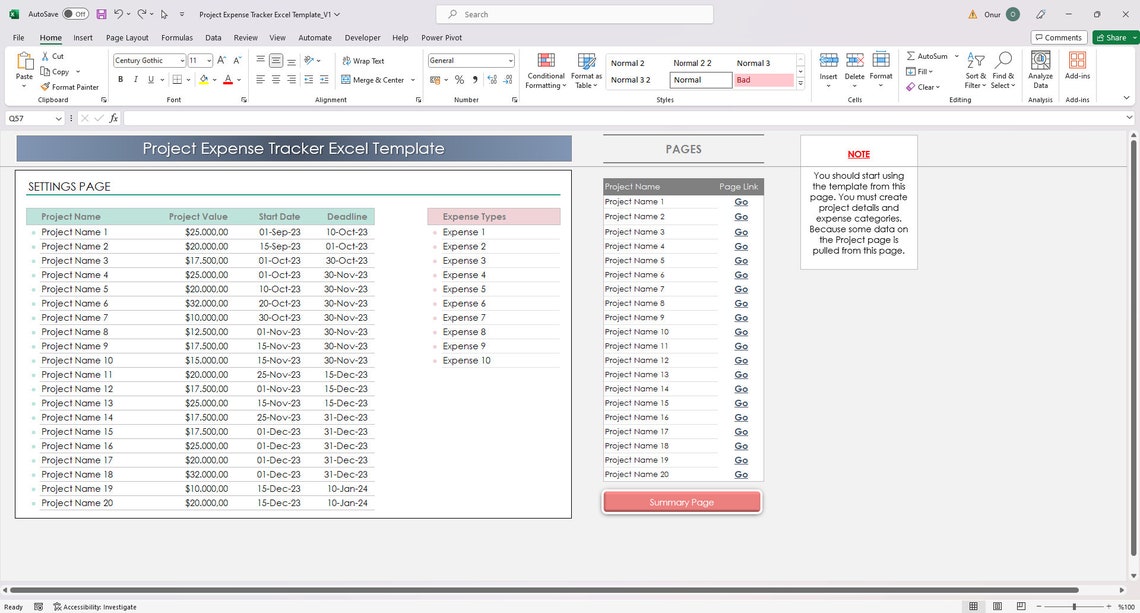Open the Data tab
This screenshot has width=1140, height=613.
click(213, 38)
